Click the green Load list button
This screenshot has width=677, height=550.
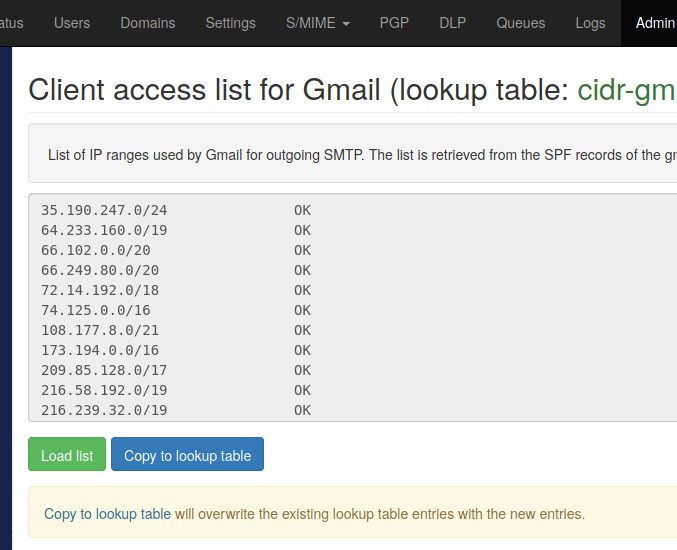pos(67,454)
